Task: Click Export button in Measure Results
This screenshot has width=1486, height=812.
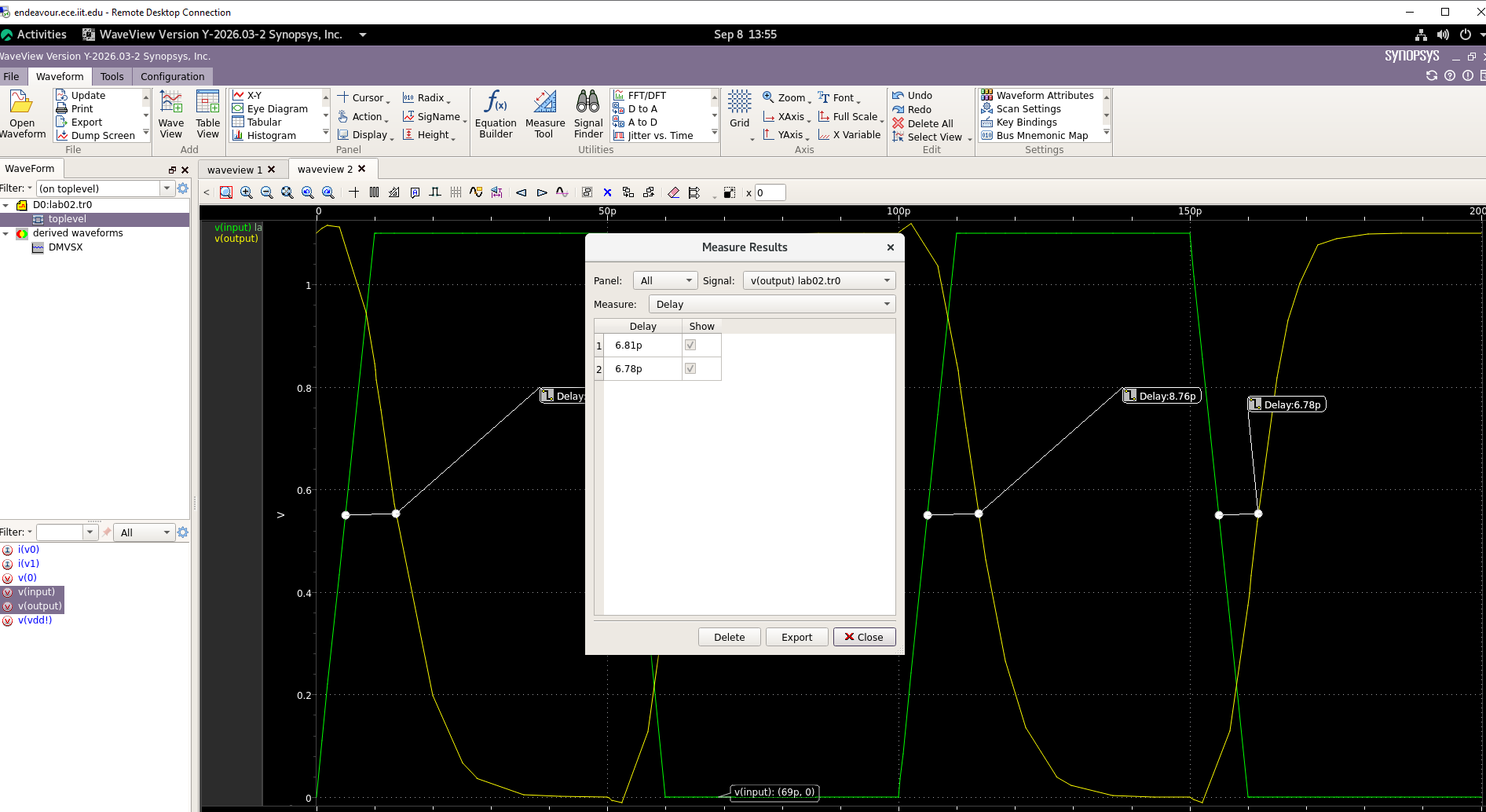Action: click(796, 637)
